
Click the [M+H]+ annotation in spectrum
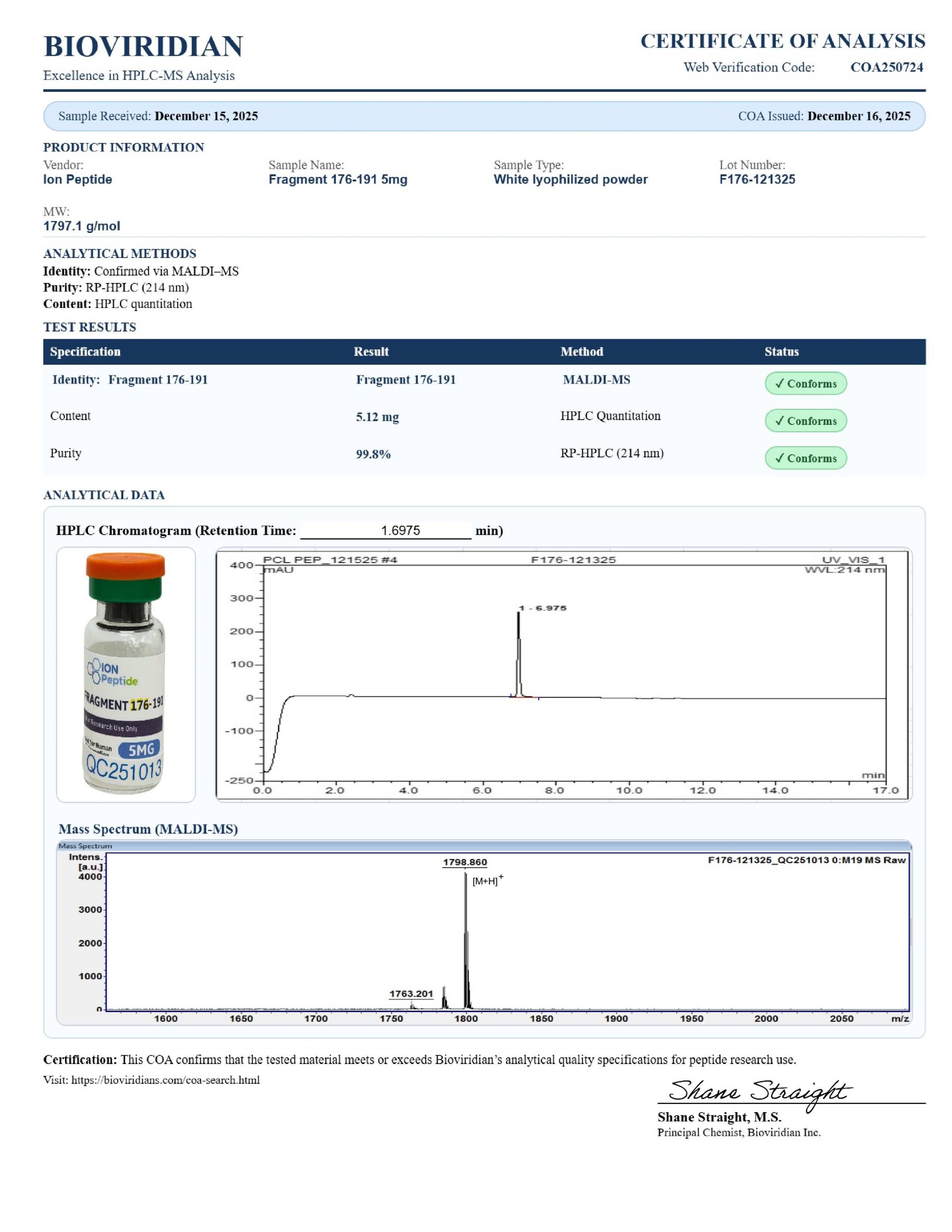[x=487, y=881]
